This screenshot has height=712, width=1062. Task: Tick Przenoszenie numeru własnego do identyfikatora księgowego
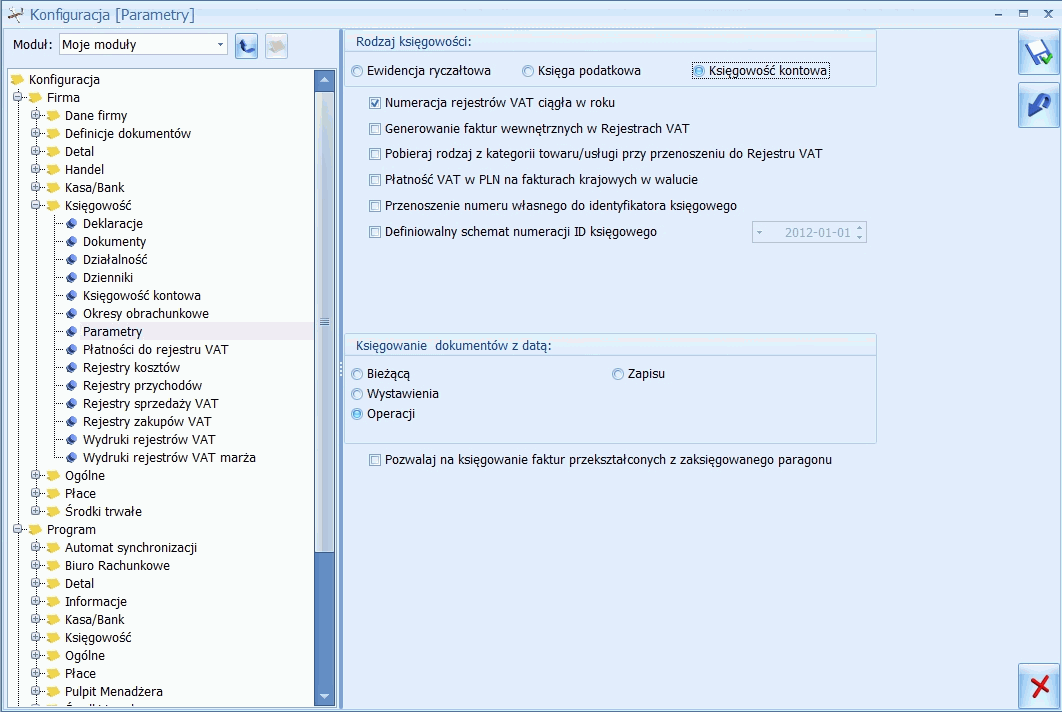pos(375,205)
